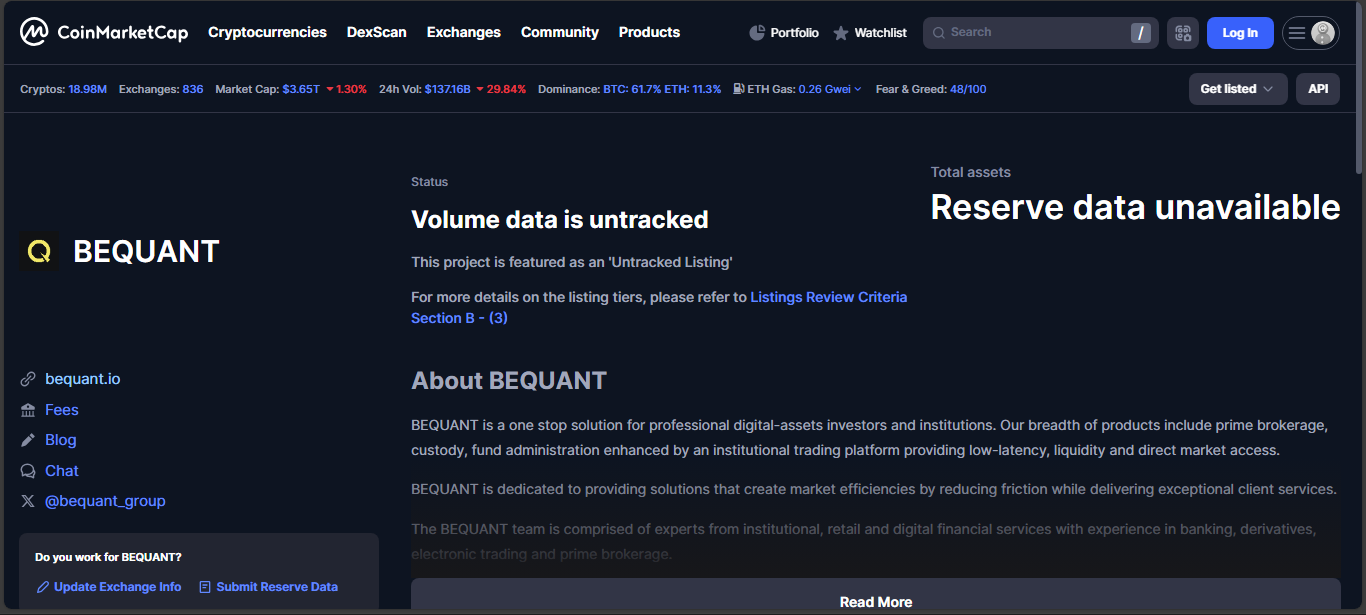Click the CoinMarketCap logo
Viewport: 1366px width, 615px height.
tap(104, 32)
